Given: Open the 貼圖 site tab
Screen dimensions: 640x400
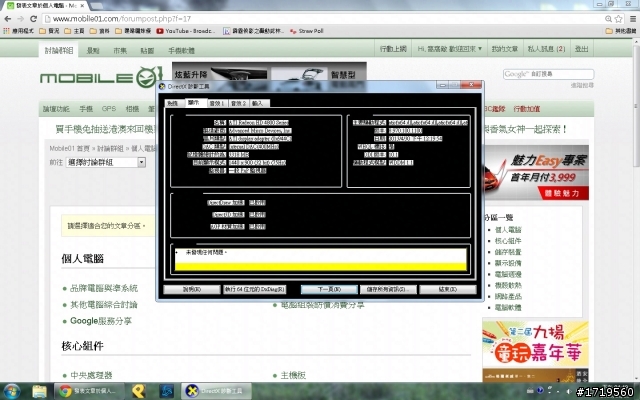Looking at the screenshot, I should click(x=147, y=51).
